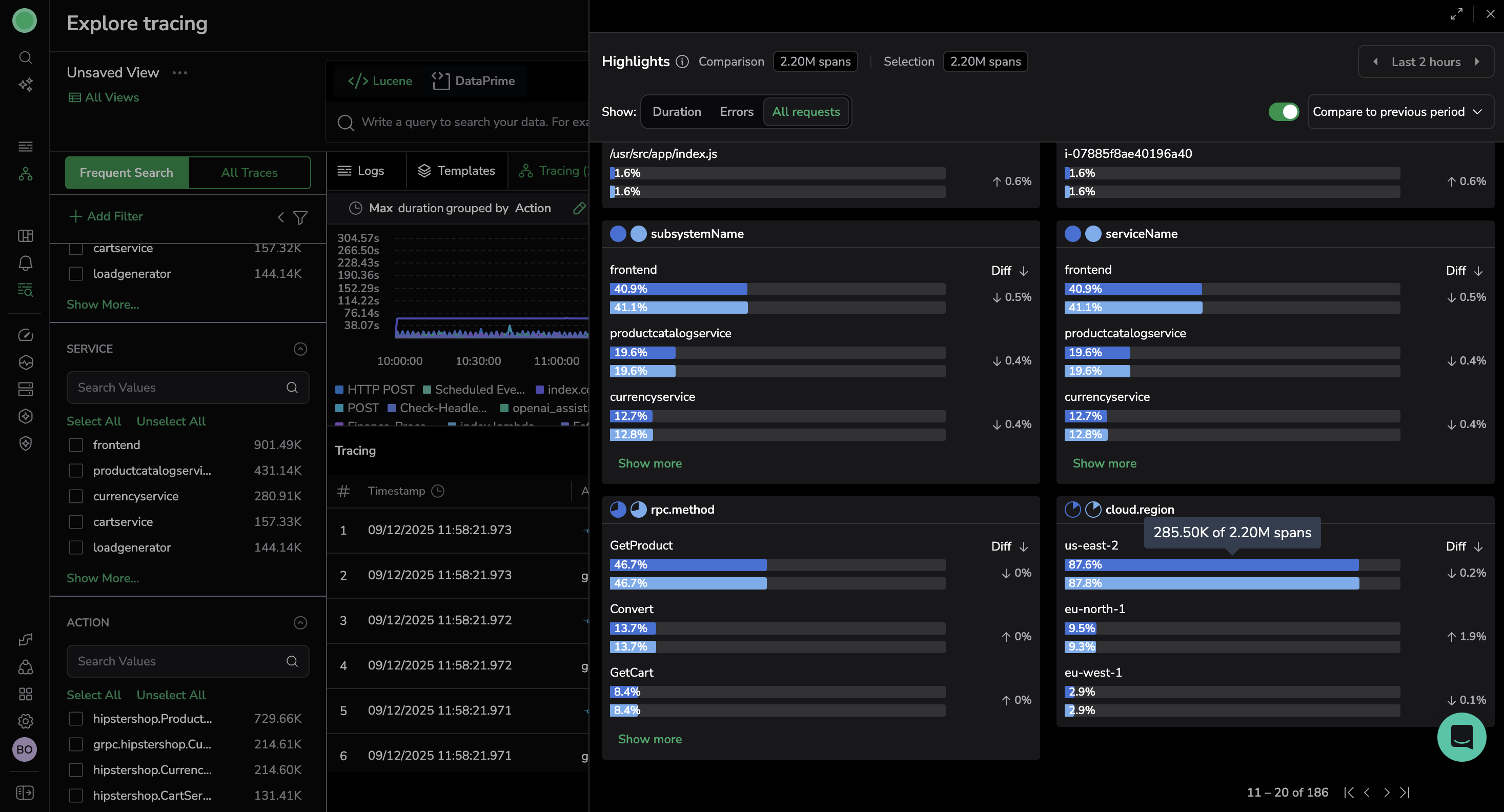Click the funnel filter icon
This screenshot has height=812, width=1504.
pyautogui.click(x=300, y=218)
